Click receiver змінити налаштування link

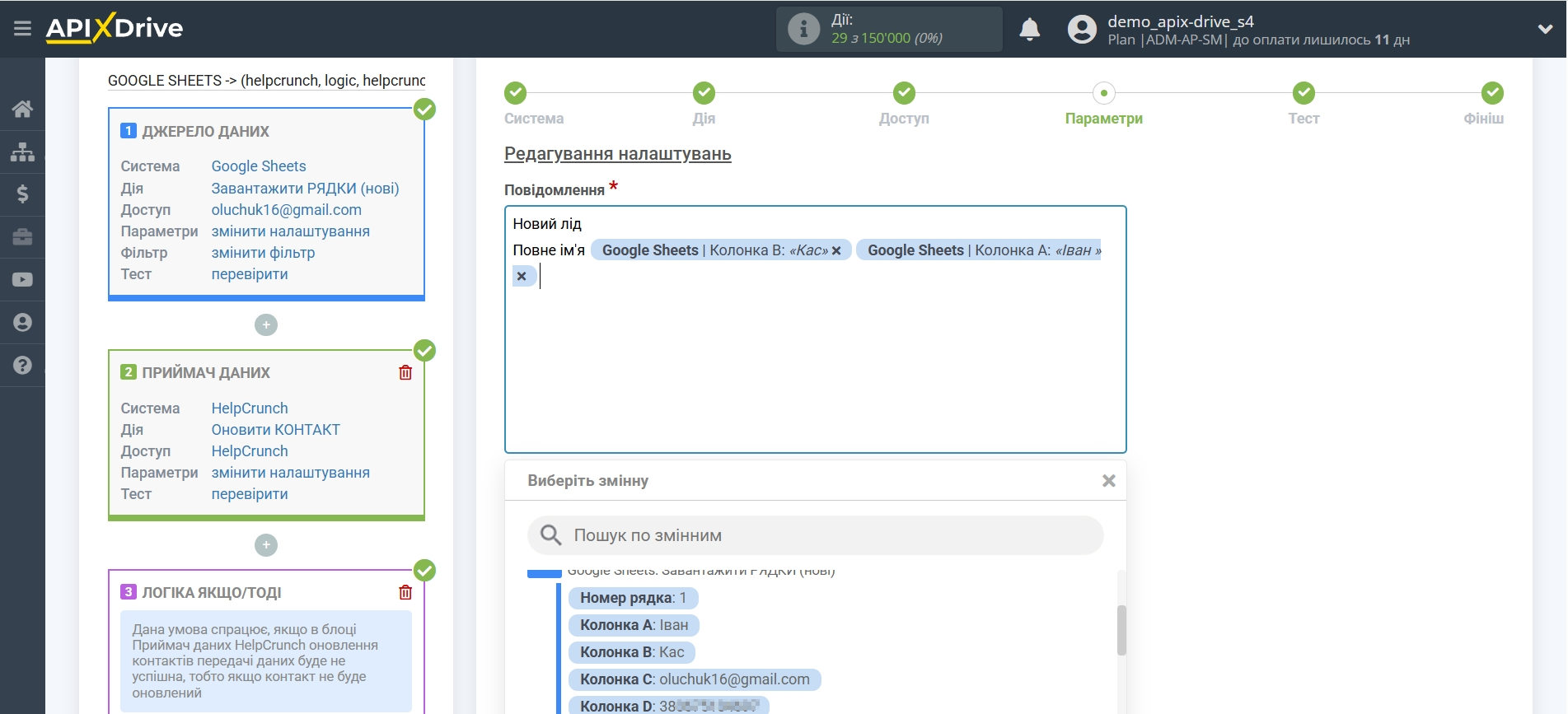291,473
